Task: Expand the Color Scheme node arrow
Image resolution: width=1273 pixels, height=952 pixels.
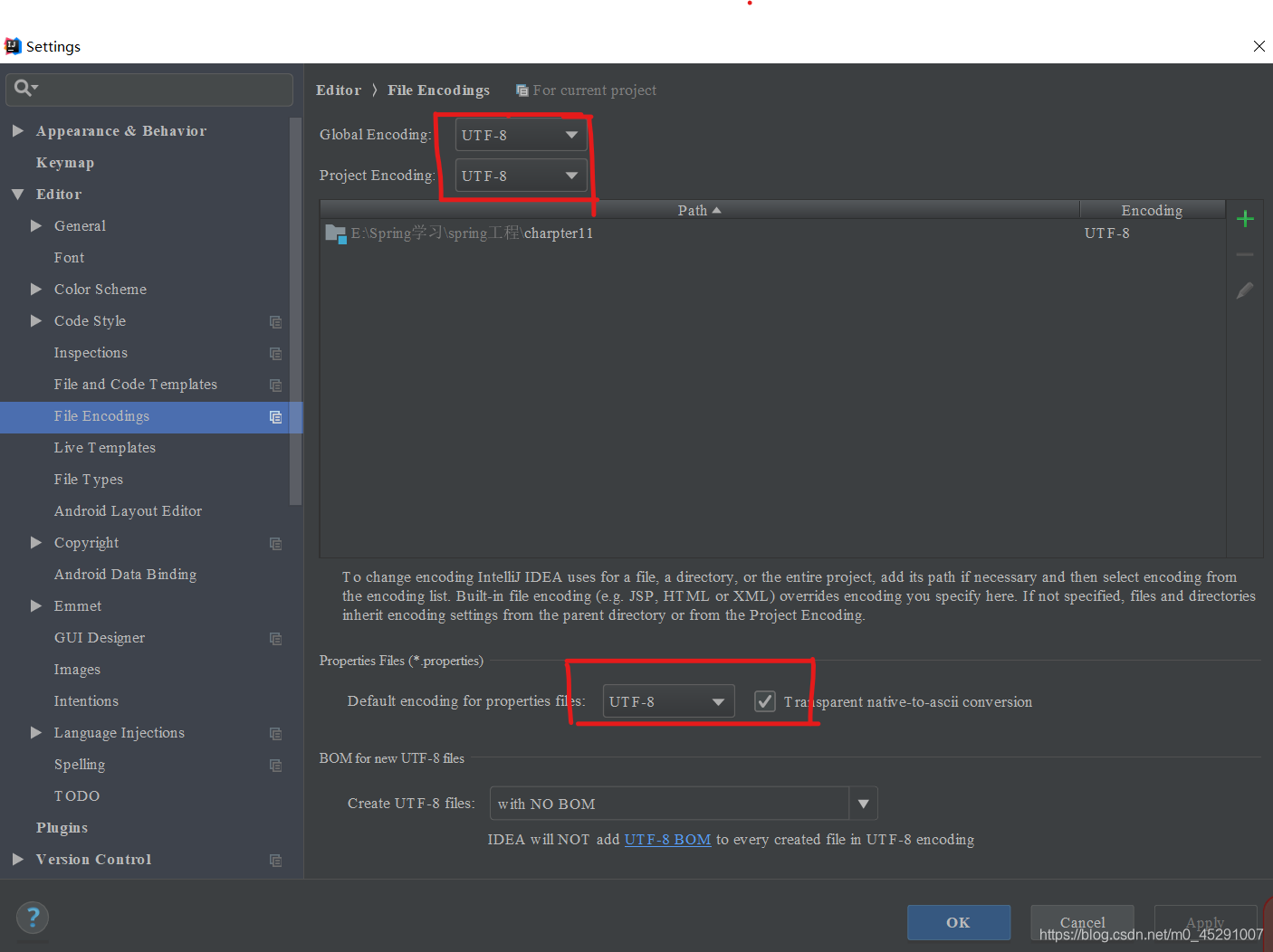Action: pos(36,289)
